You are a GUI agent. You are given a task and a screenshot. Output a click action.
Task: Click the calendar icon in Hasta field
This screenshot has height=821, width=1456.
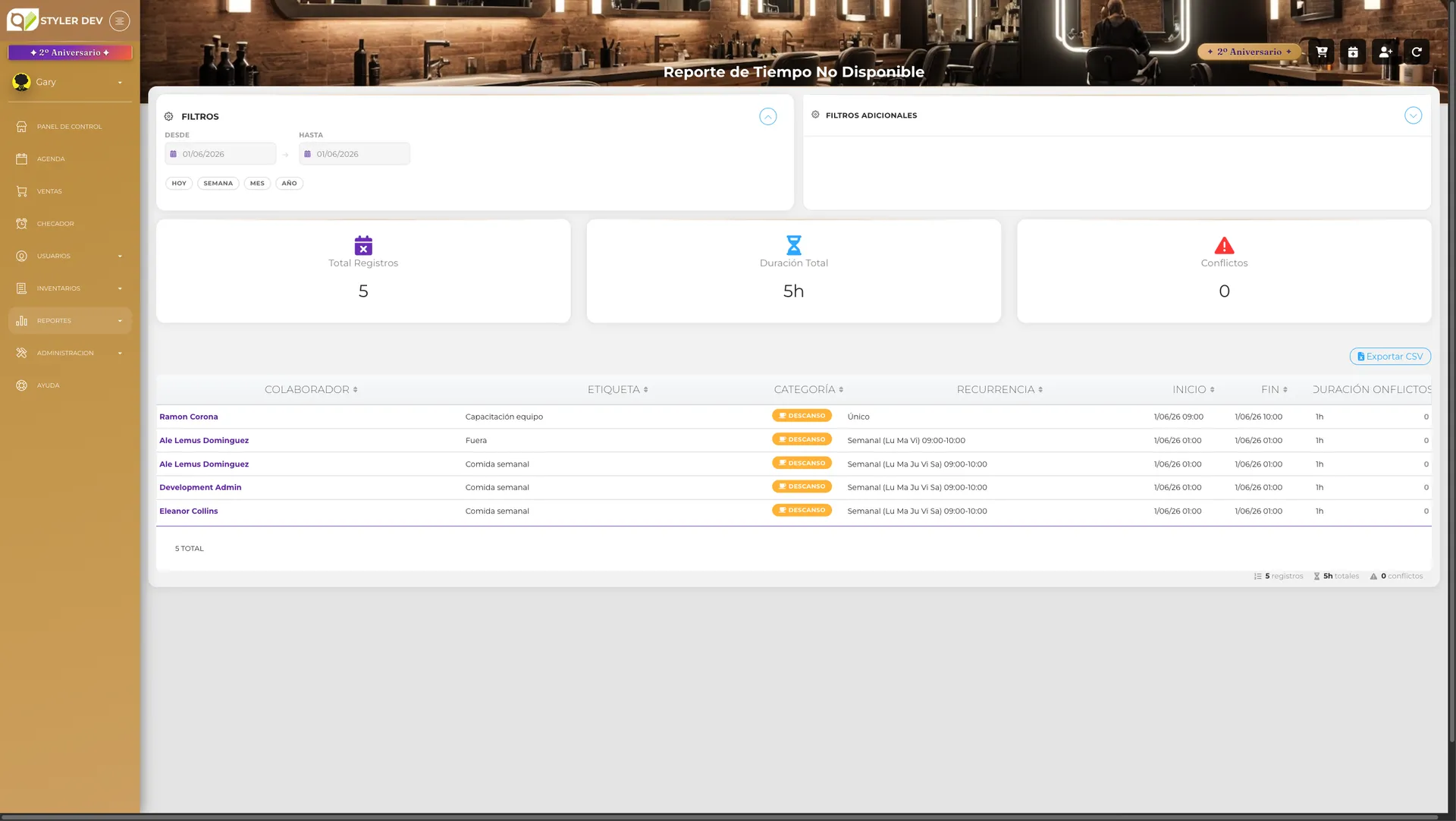coord(307,154)
